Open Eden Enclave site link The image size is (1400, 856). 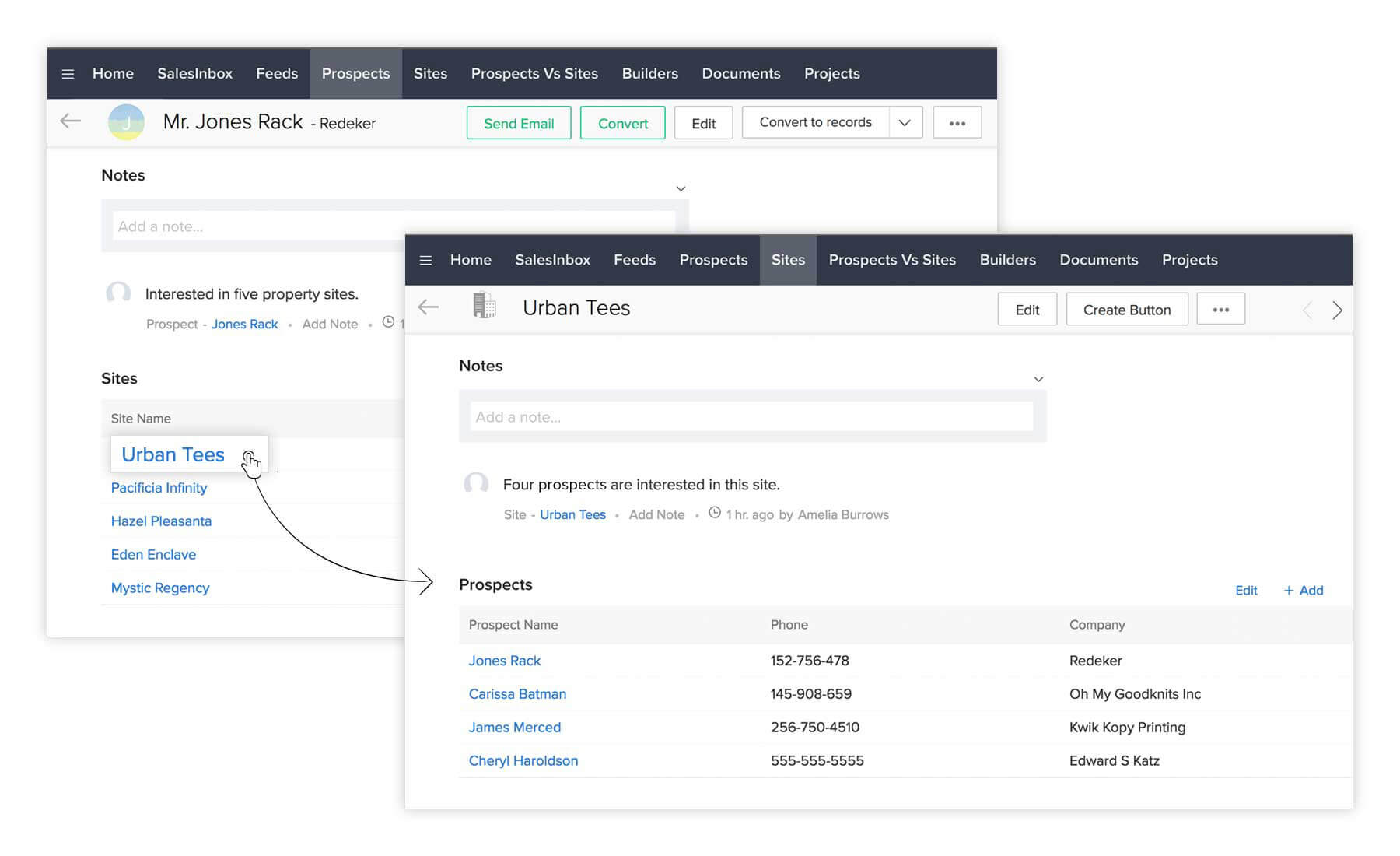(x=153, y=555)
